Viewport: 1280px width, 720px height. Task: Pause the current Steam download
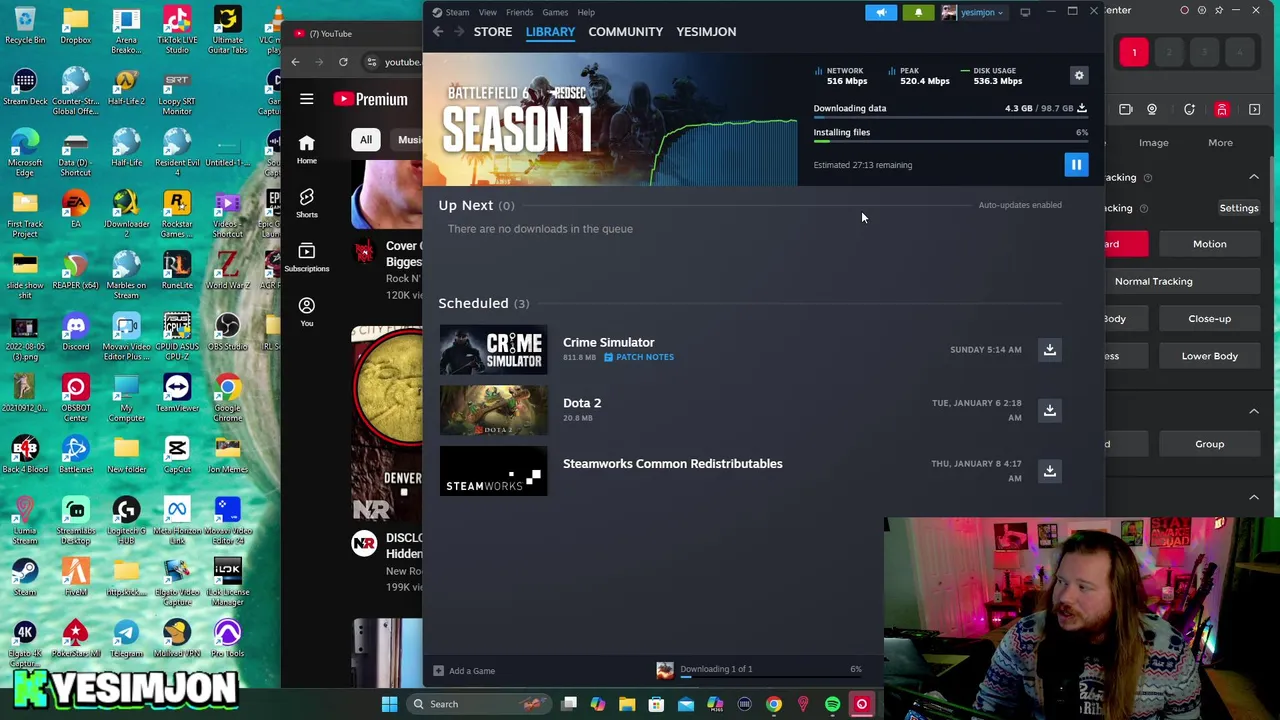[1076, 165]
